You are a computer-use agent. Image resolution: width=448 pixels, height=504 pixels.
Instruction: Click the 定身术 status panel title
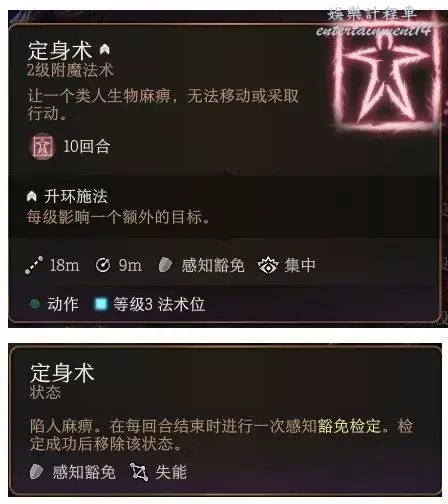(x=62, y=373)
